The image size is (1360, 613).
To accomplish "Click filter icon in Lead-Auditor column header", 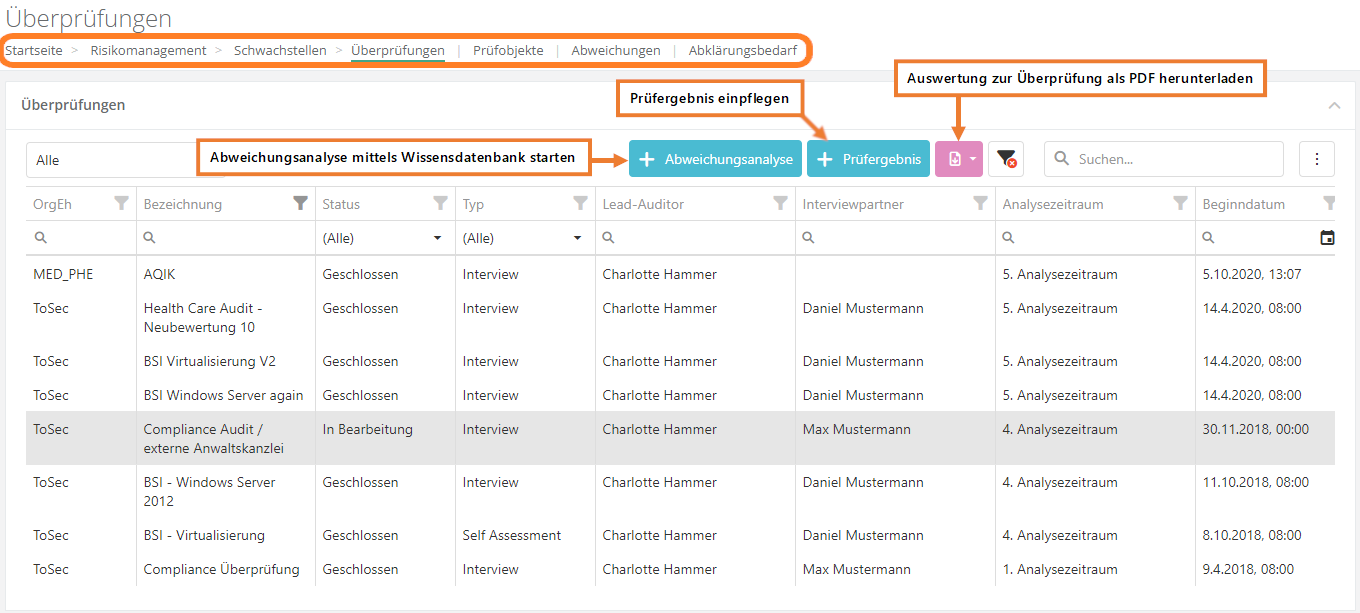I will [x=780, y=204].
